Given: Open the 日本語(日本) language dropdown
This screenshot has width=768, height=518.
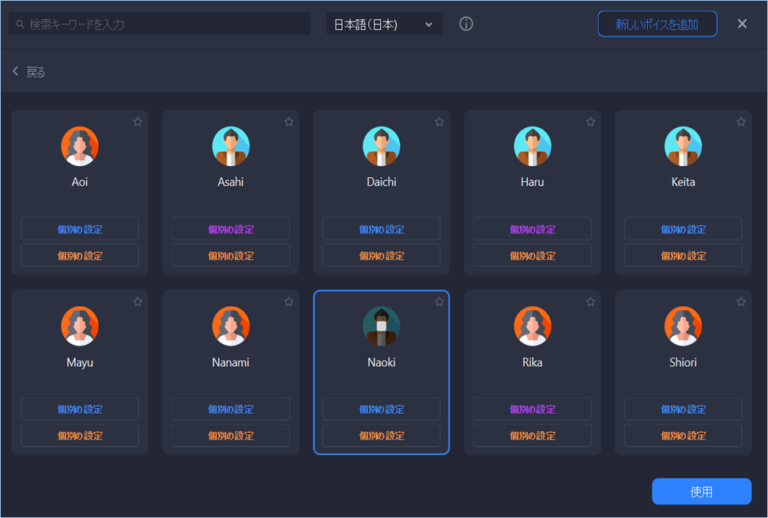Looking at the screenshot, I should (x=384, y=24).
